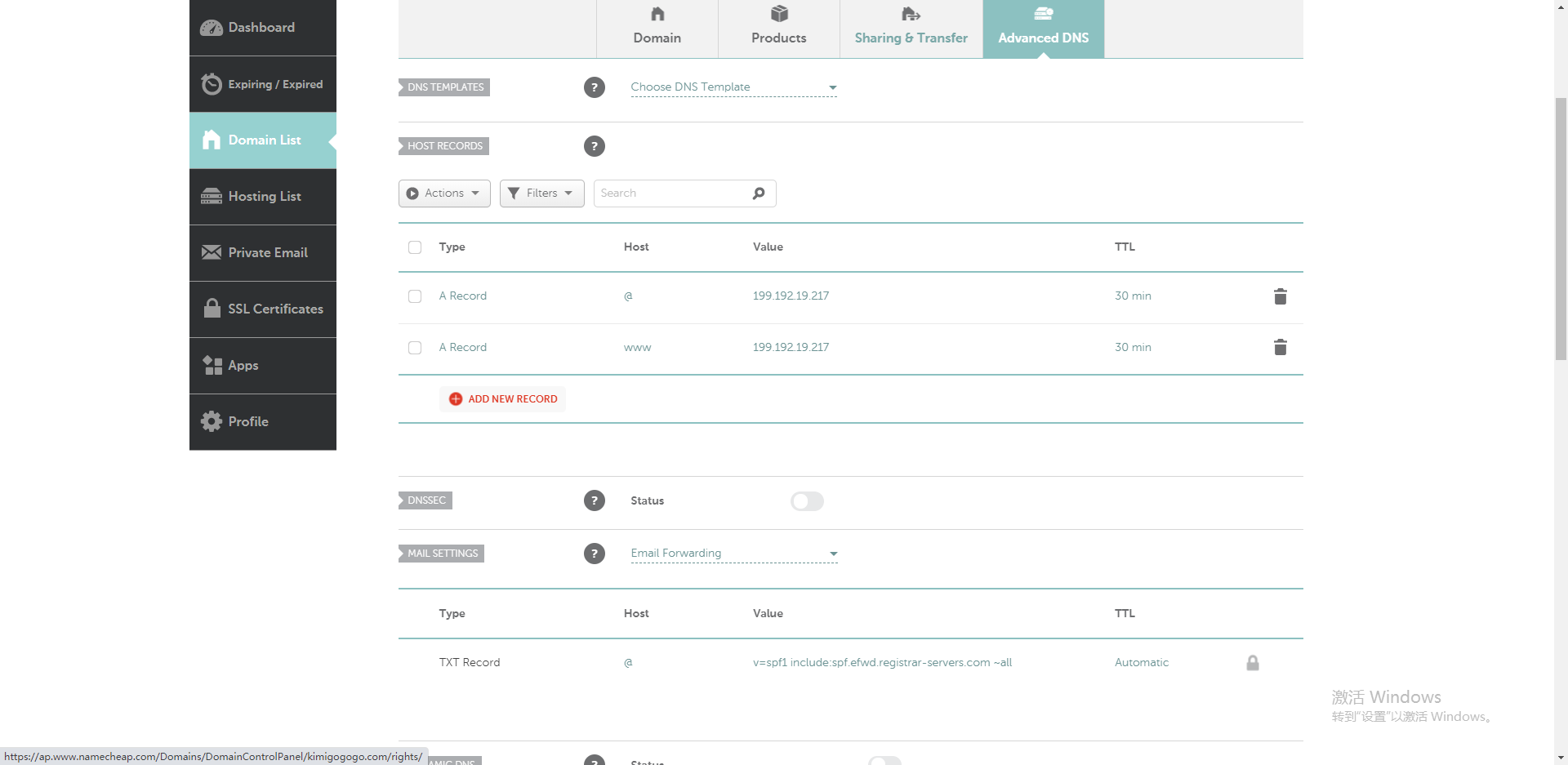This screenshot has height=765, width=1568.
Task: Click IP 199.192.19.217 in @ row
Action: (791, 296)
